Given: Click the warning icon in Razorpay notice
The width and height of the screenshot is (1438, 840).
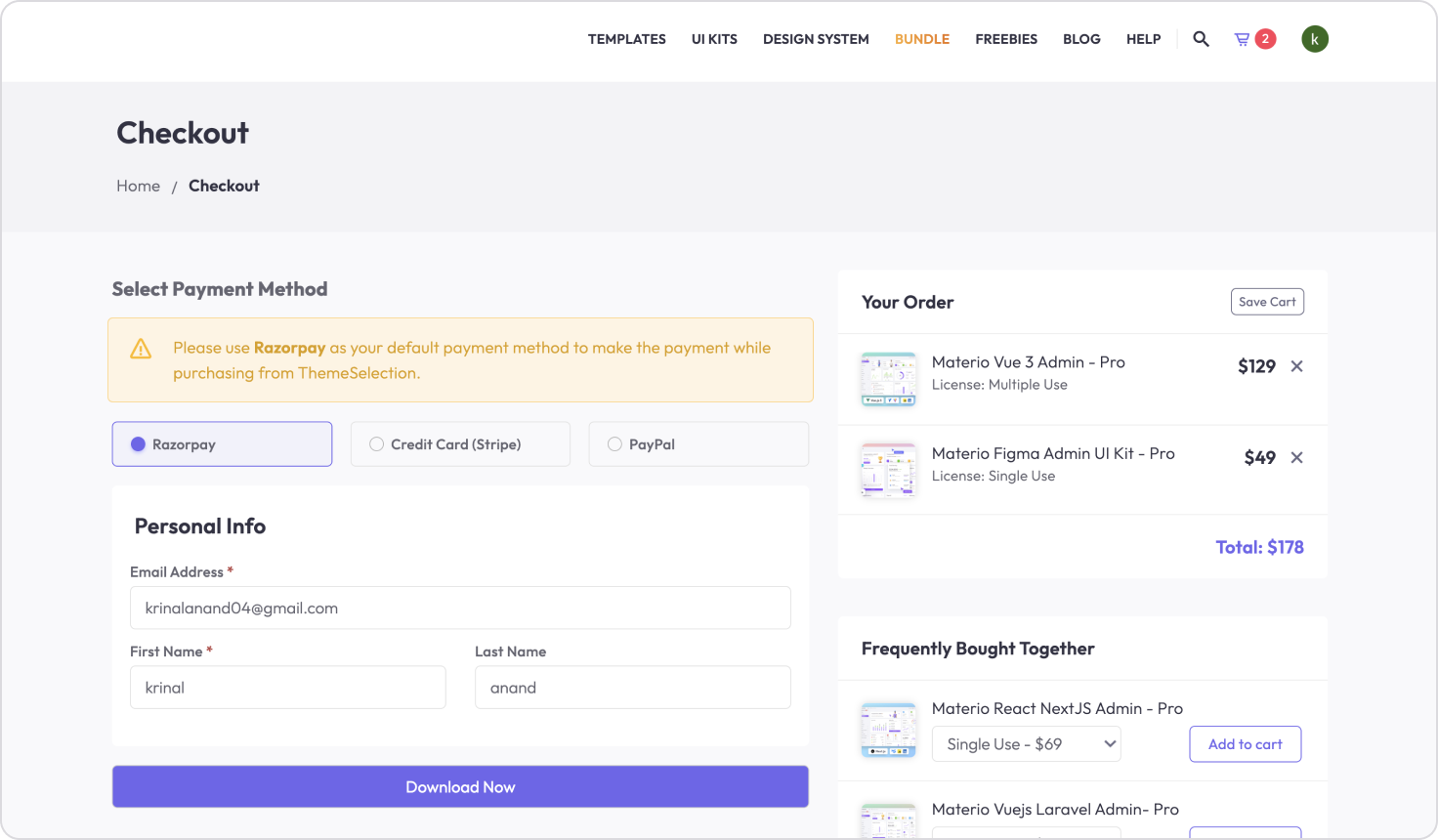Looking at the screenshot, I should (141, 349).
